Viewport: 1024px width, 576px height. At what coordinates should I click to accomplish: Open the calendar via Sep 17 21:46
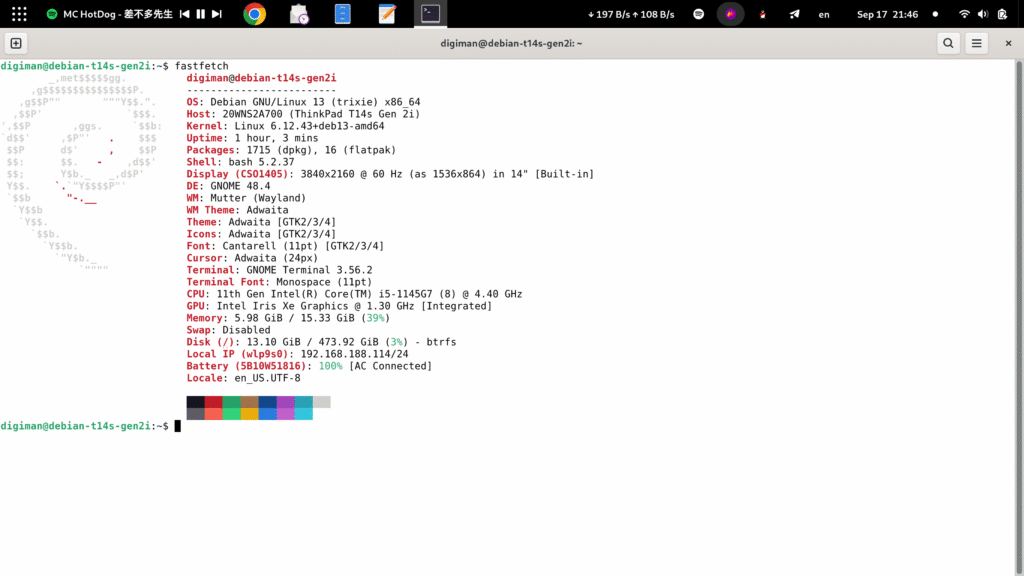[888, 14]
